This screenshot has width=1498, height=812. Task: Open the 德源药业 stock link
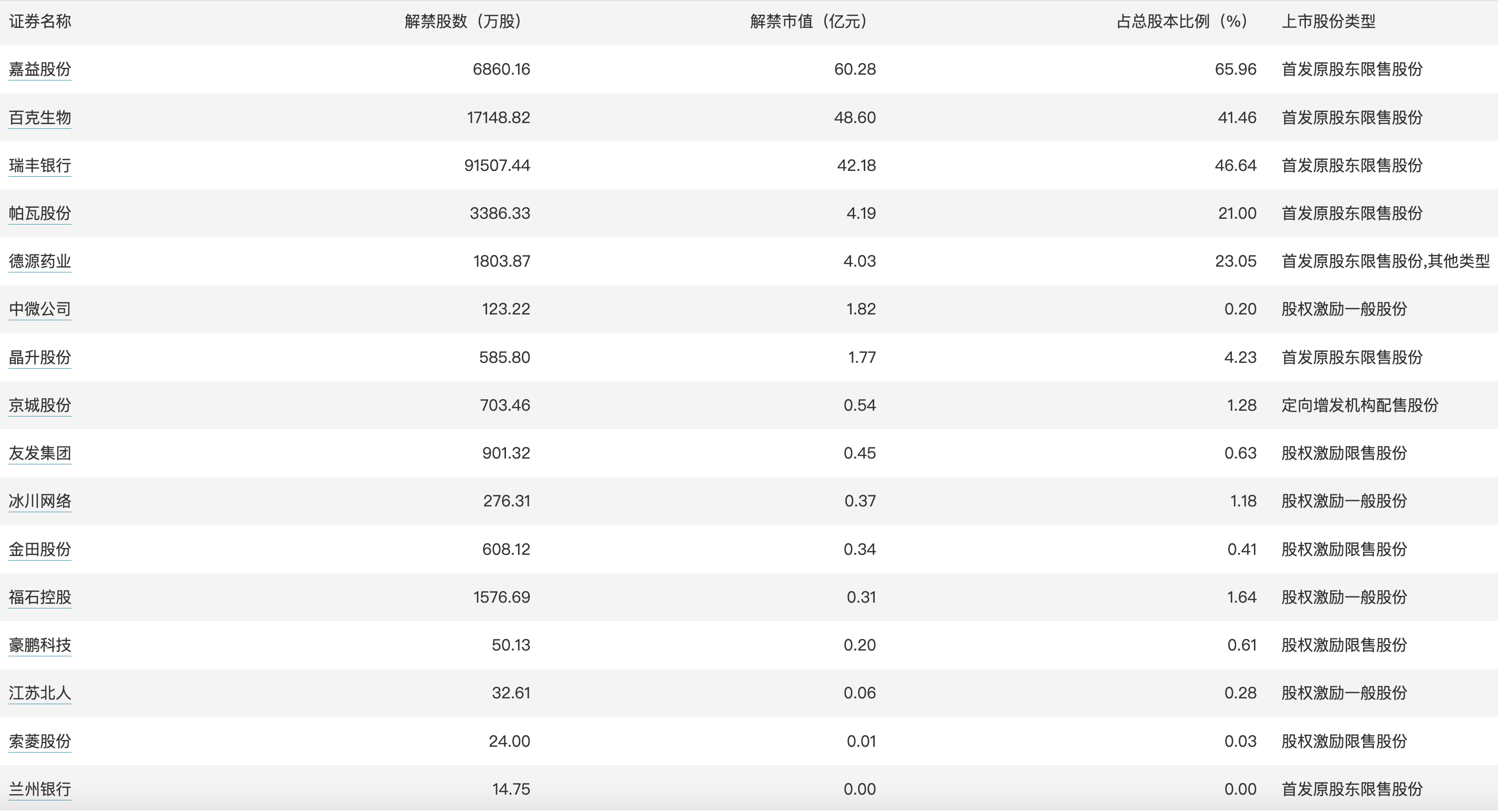point(39,261)
